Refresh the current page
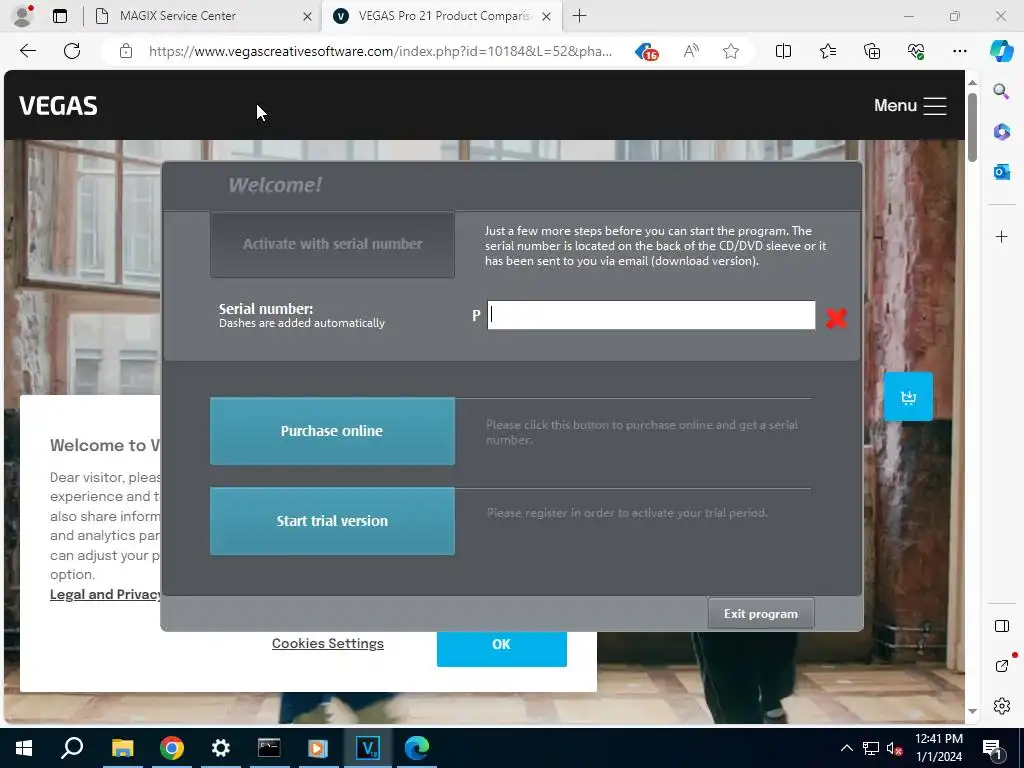The image size is (1024, 768). (72, 51)
